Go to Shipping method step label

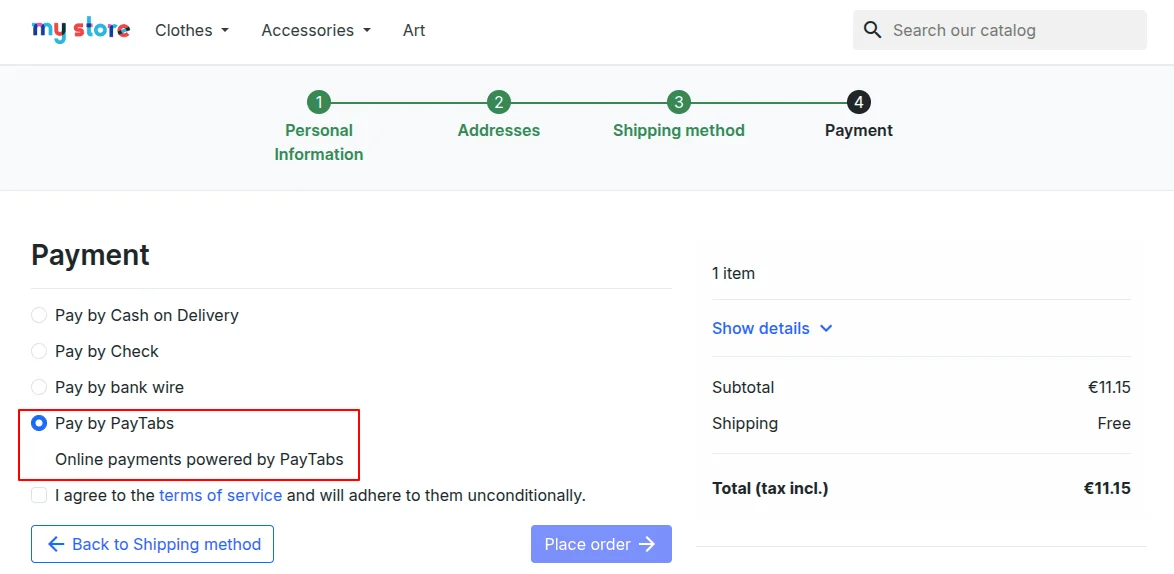pos(678,130)
